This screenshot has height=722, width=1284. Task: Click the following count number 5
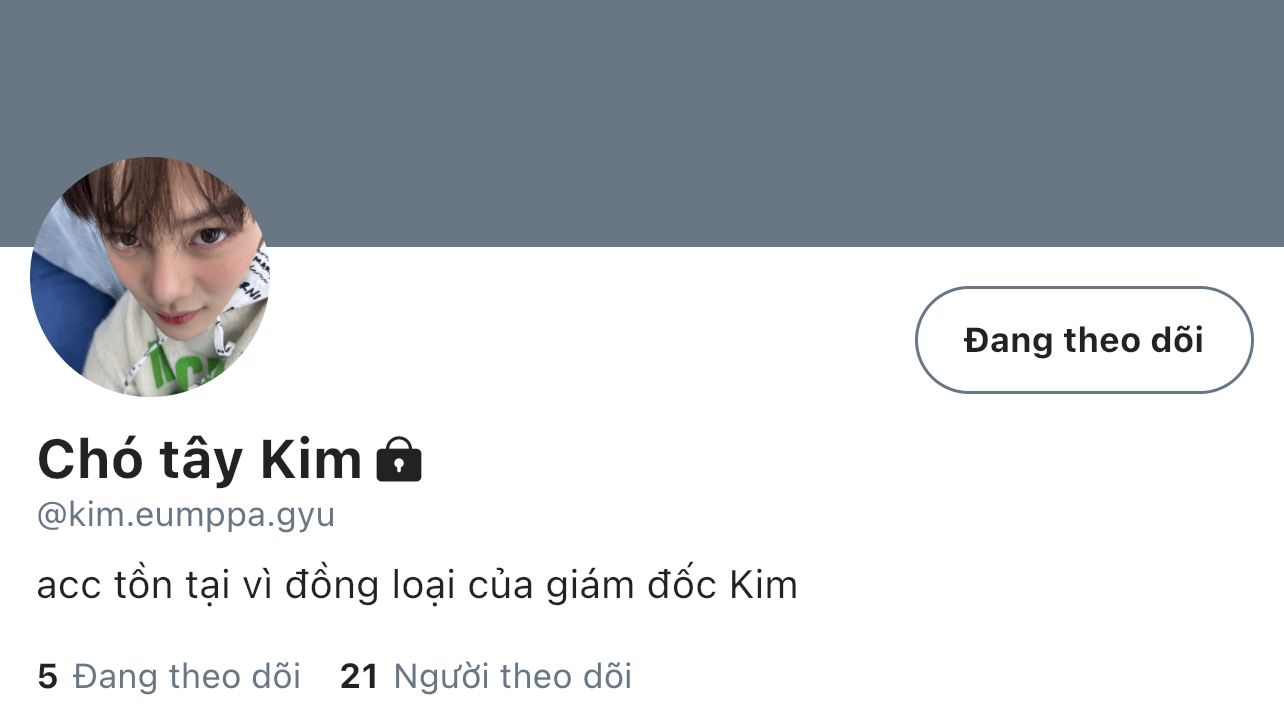[47, 677]
